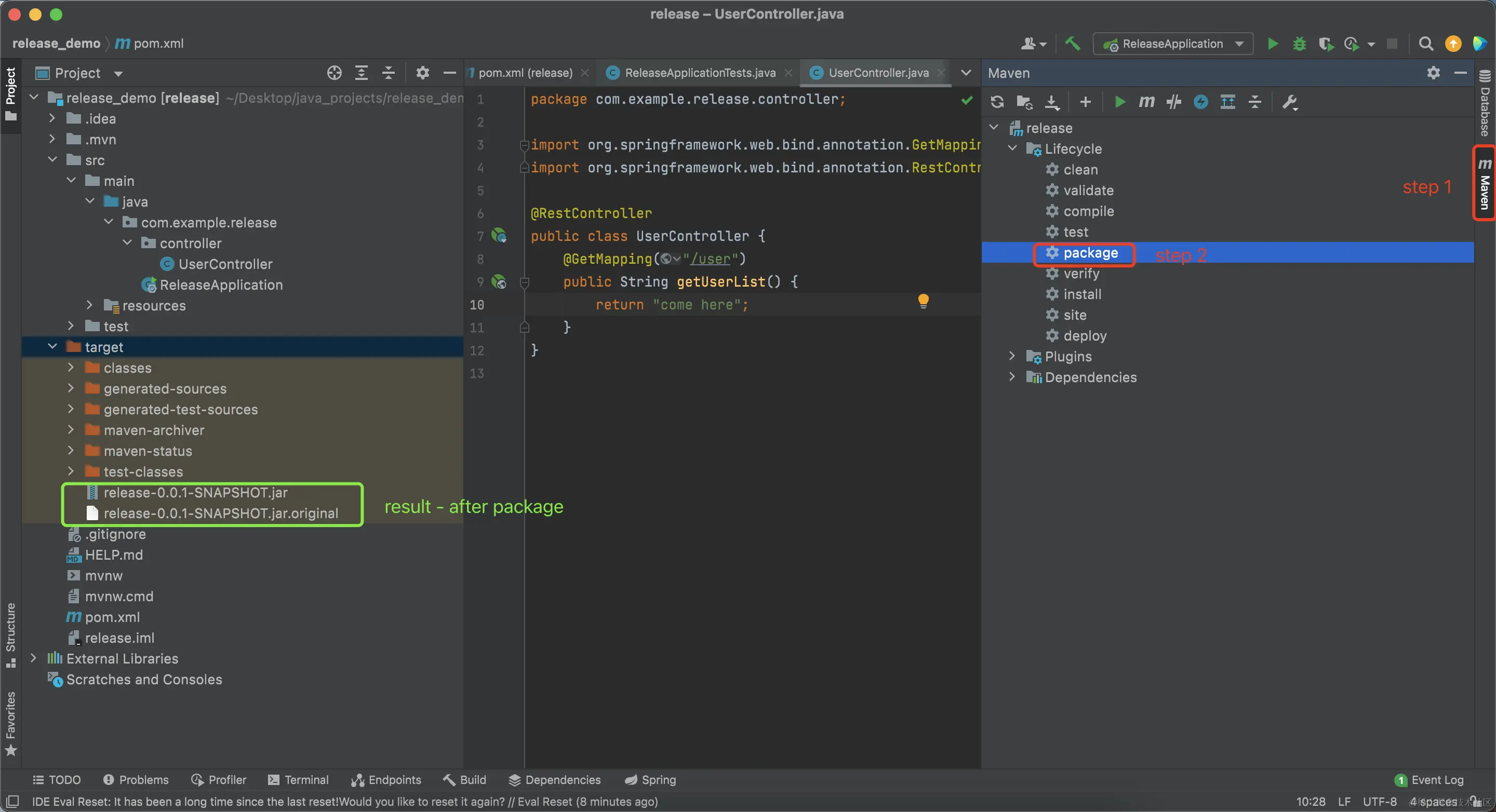Toggle Offline Mode in Maven toolbar
The image size is (1496, 812).
coord(1174,102)
